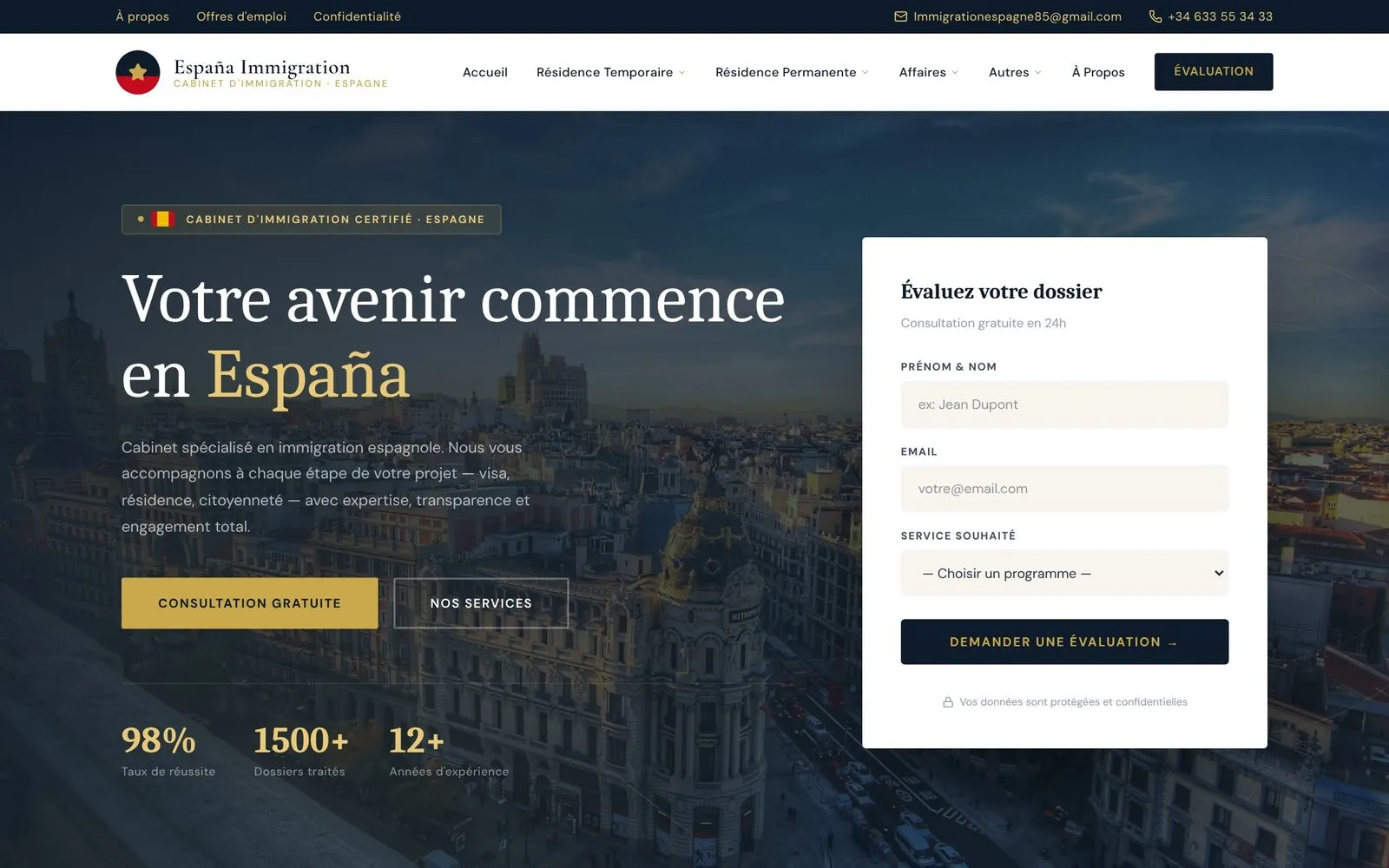Open À Propos in the main navigation

(1098, 72)
